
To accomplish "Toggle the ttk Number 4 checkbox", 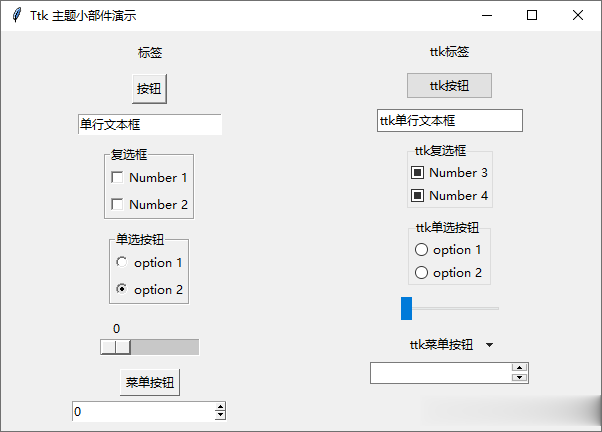I will point(417,195).
